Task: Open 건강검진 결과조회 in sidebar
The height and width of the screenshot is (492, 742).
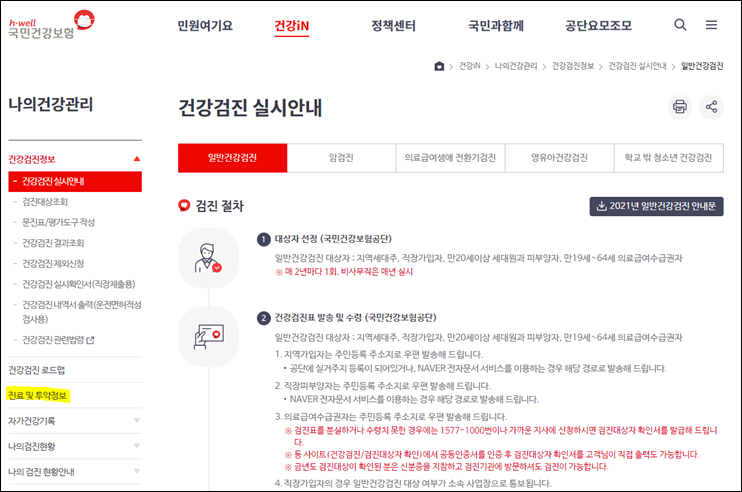Action: pos(53,243)
